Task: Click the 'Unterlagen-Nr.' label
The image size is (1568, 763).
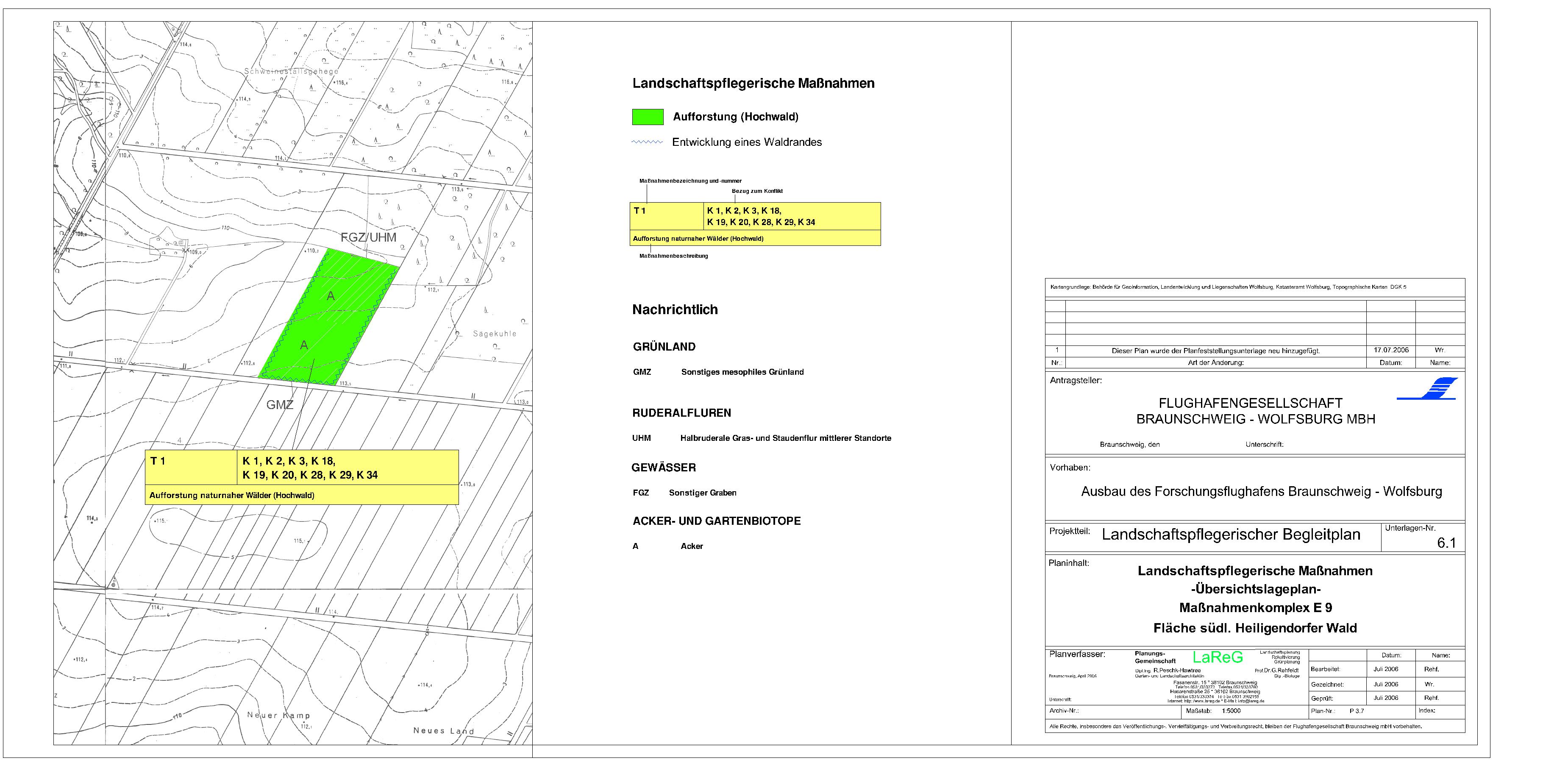Action: 1410,528
